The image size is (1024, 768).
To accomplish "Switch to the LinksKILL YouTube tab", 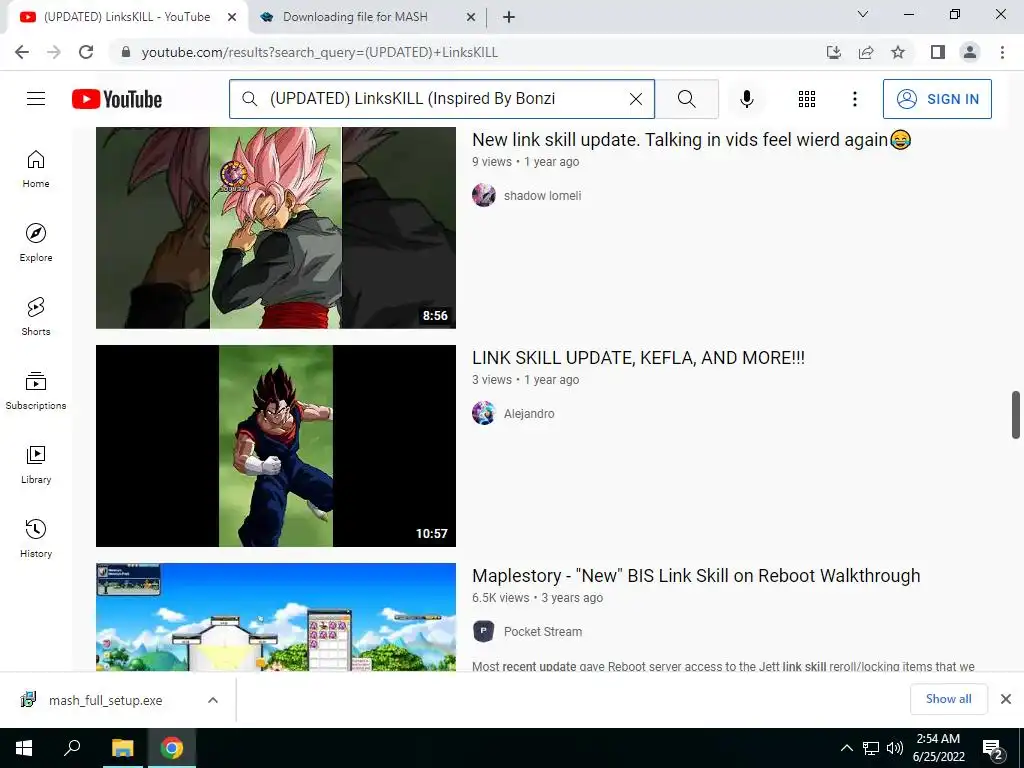I will [127, 17].
